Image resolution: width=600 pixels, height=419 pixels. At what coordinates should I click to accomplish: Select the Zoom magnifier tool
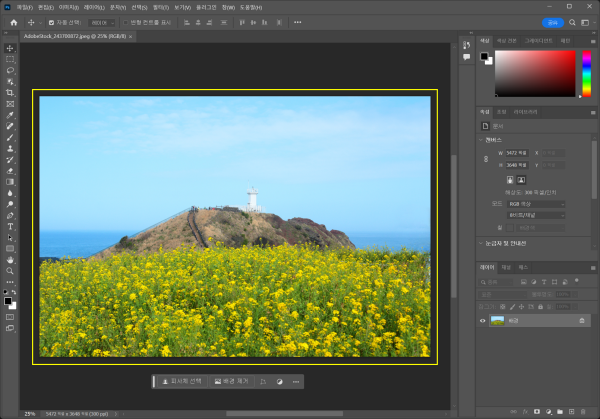pos(10,270)
